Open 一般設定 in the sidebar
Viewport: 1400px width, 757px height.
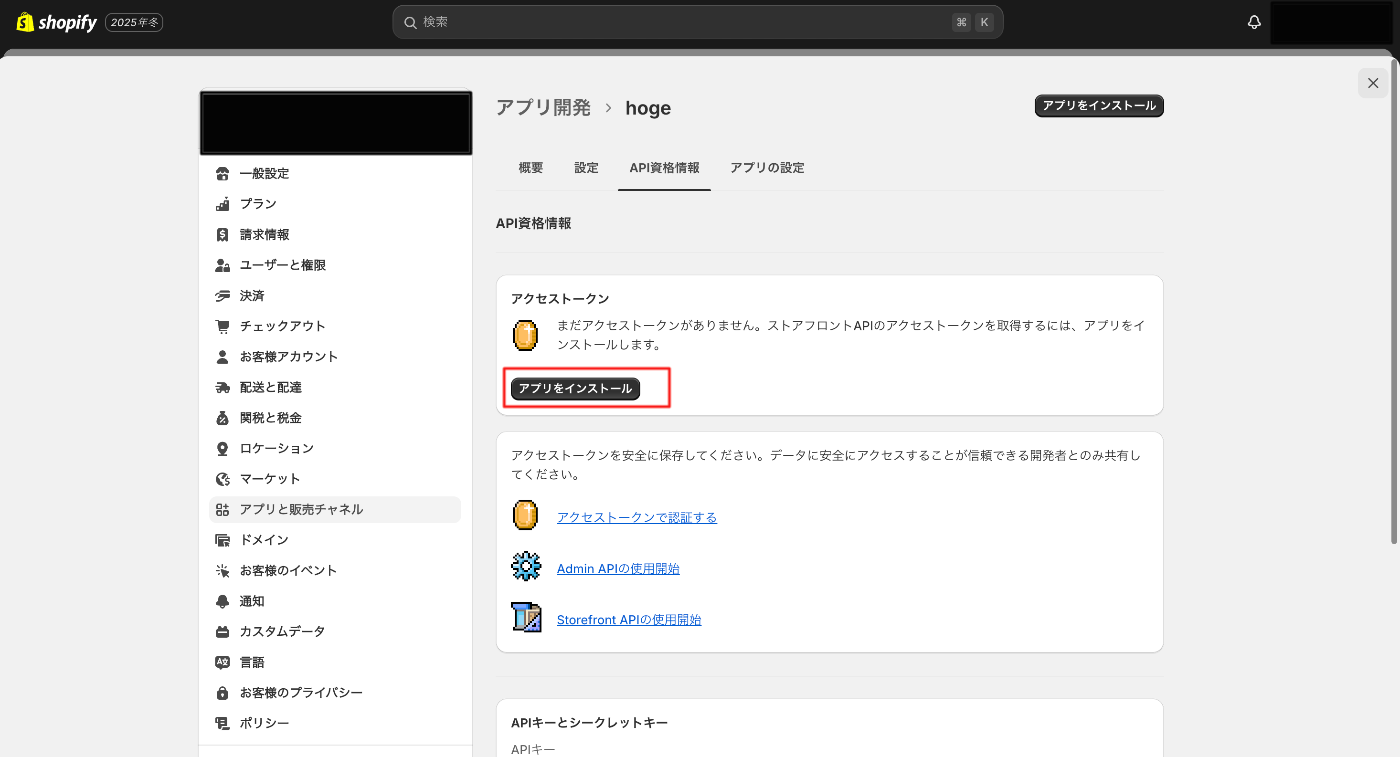coord(335,174)
